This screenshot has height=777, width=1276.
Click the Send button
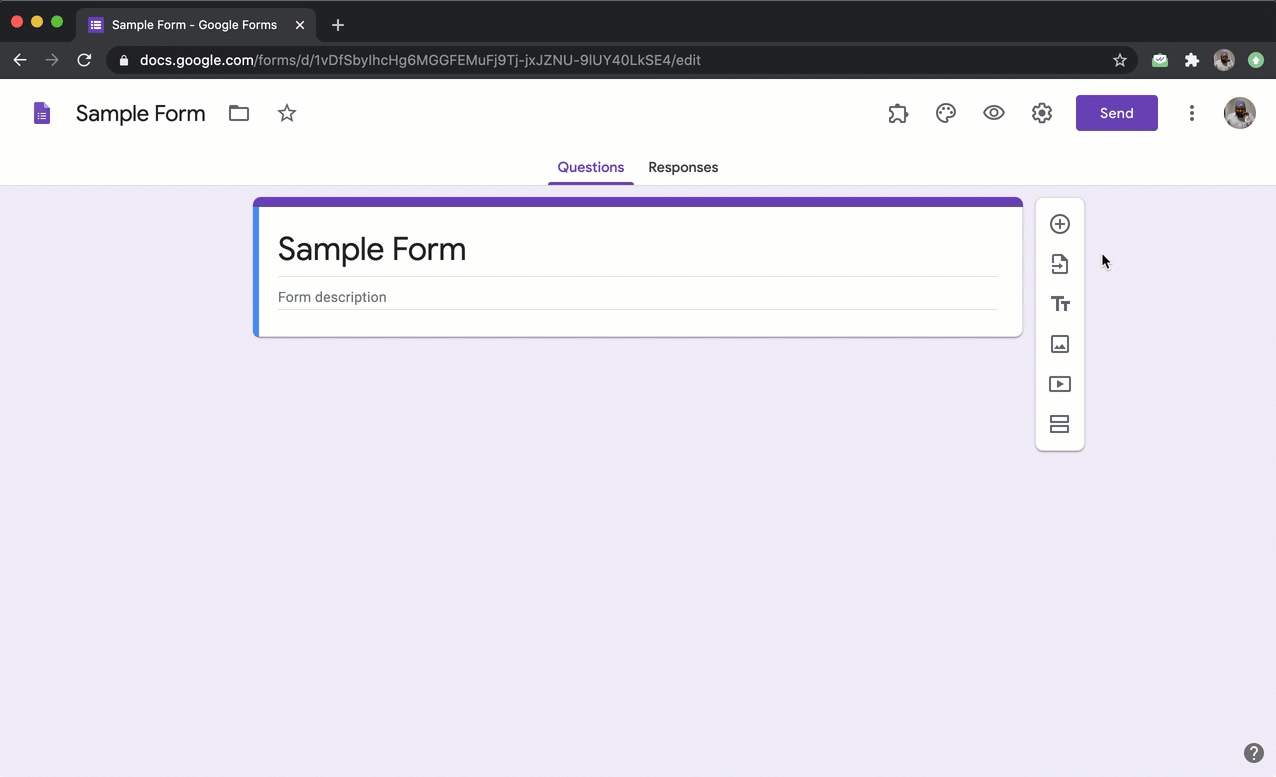[1116, 113]
